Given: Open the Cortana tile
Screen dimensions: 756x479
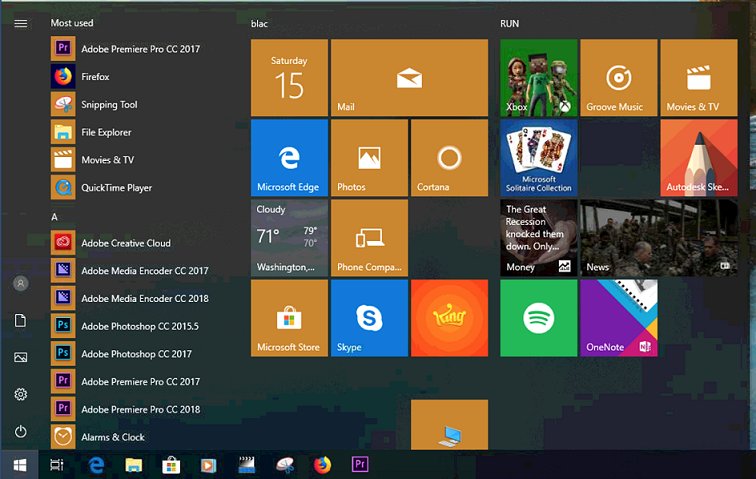Looking at the screenshot, I should click(449, 158).
